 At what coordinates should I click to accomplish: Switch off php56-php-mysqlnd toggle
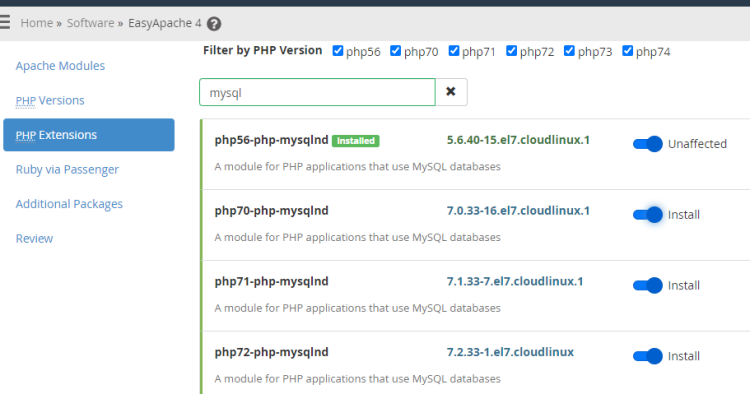click(648, 144)
